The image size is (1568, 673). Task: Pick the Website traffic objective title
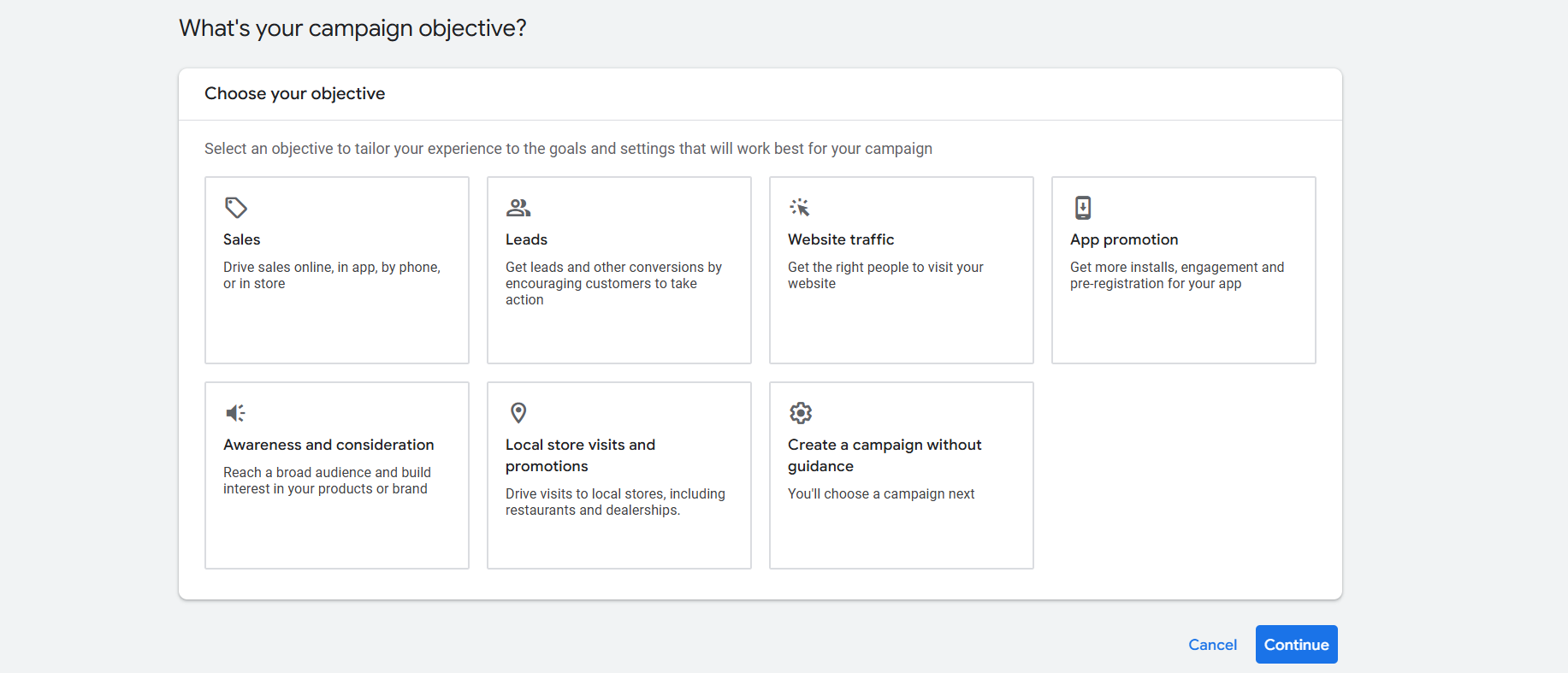(841, 239)
